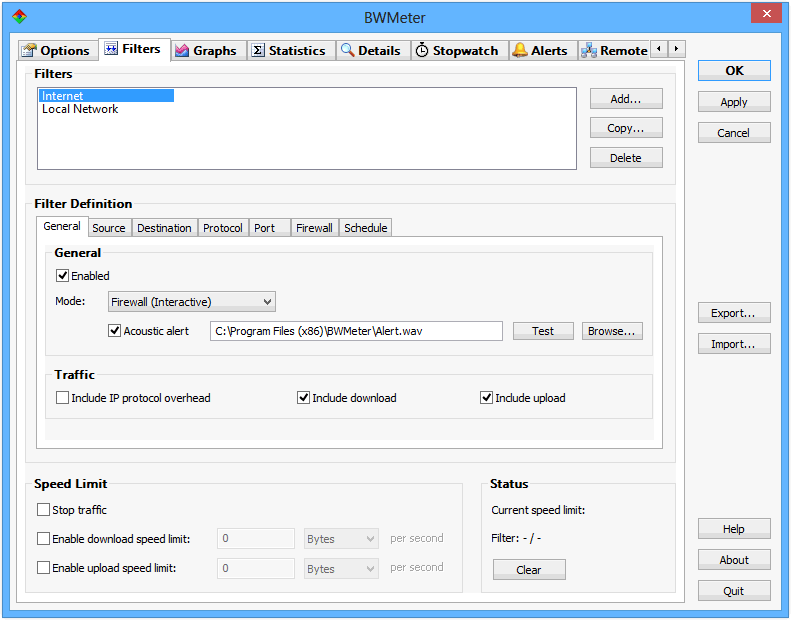This screenshot has width=791, height=620.
Task: Enable download speed limit checkbox
Action: point(43,539)
